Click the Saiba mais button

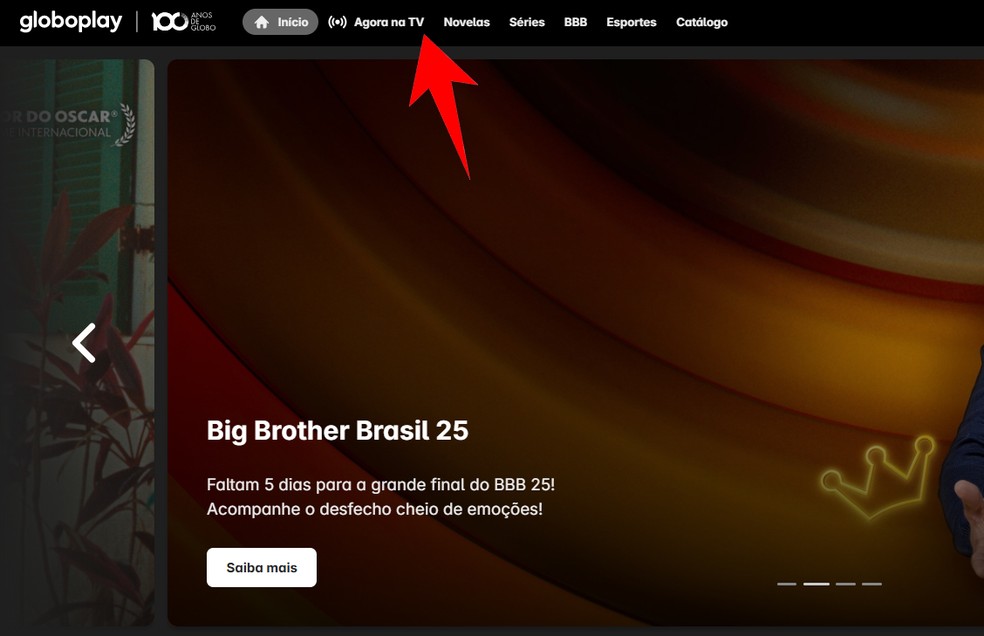coord(262,568)
